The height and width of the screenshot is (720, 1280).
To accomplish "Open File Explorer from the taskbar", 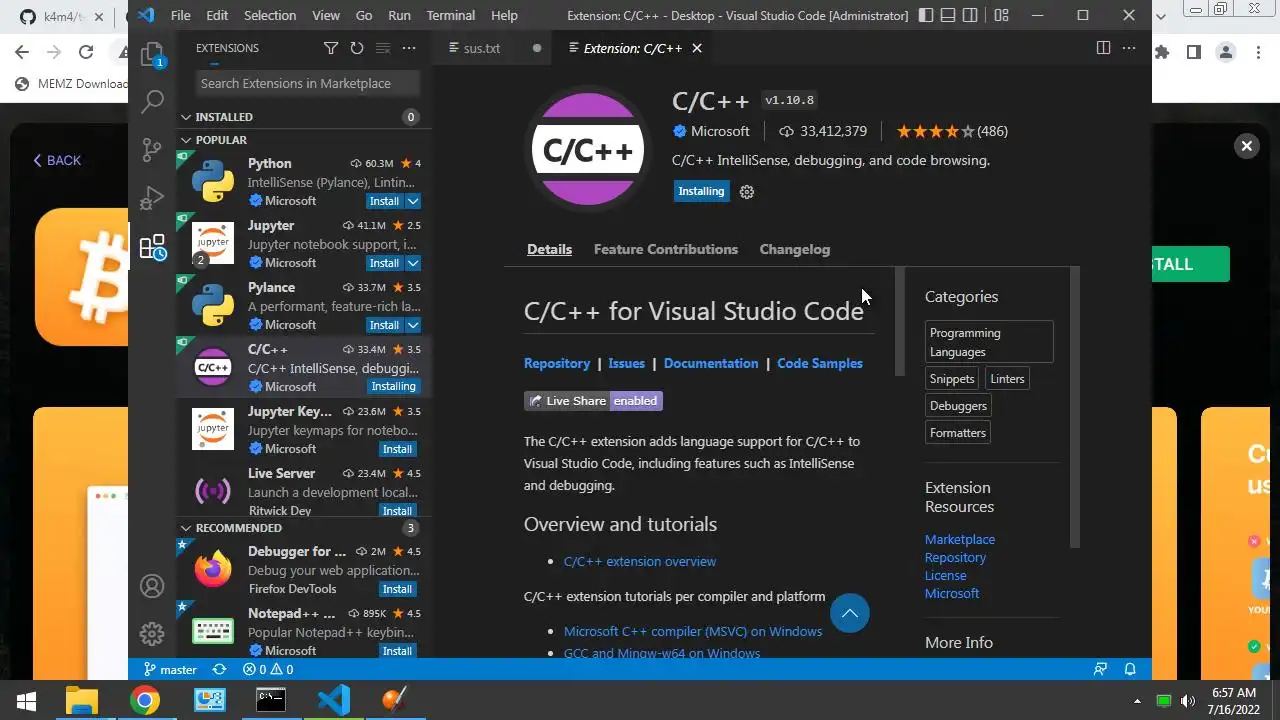I will pos(82,700).
